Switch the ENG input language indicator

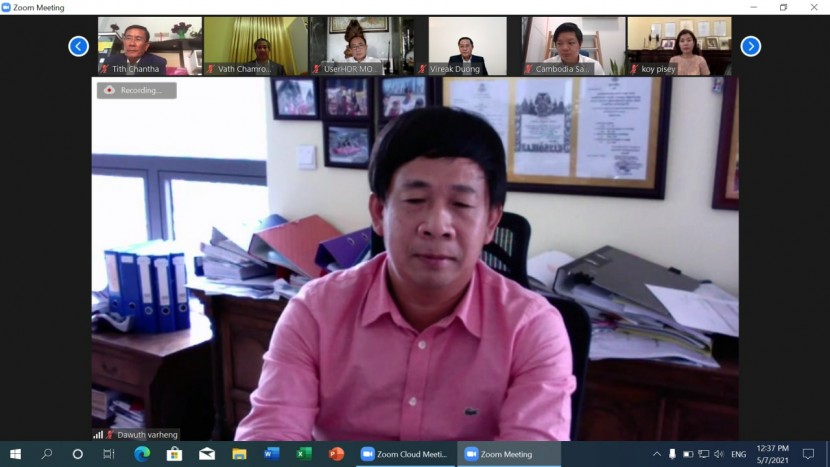[x=739, y=454]
